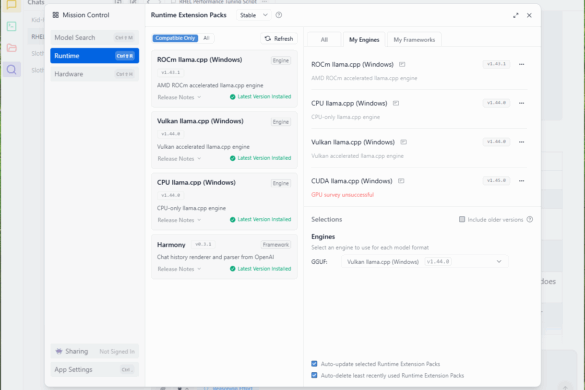
Task: Switch to the My Frameworks tab
Action: 414,40
